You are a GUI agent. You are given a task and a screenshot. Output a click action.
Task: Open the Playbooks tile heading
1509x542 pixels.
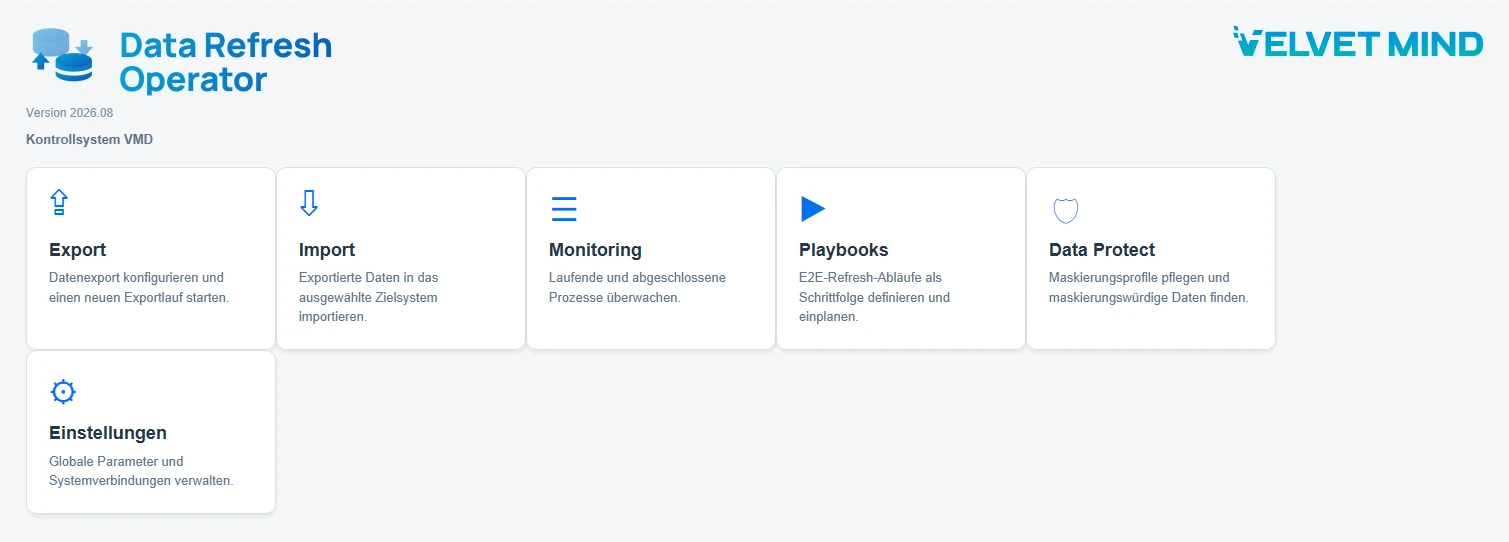click(843, 250)
